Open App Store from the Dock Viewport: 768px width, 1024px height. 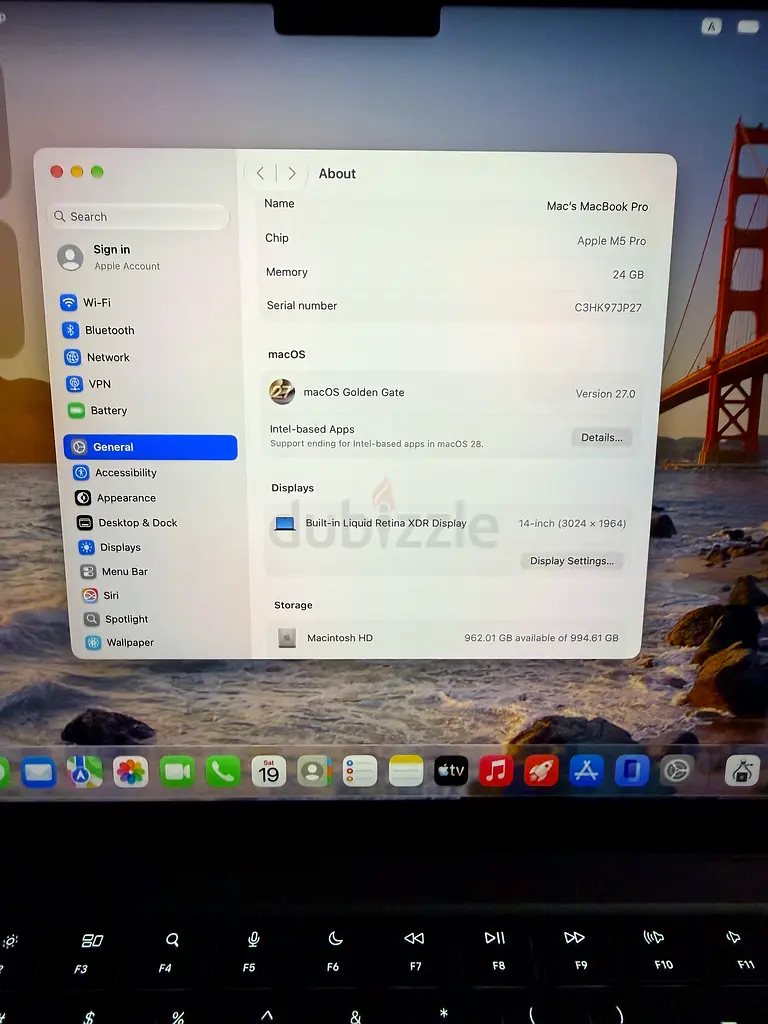pyautogui.click(x=586, y=771)
